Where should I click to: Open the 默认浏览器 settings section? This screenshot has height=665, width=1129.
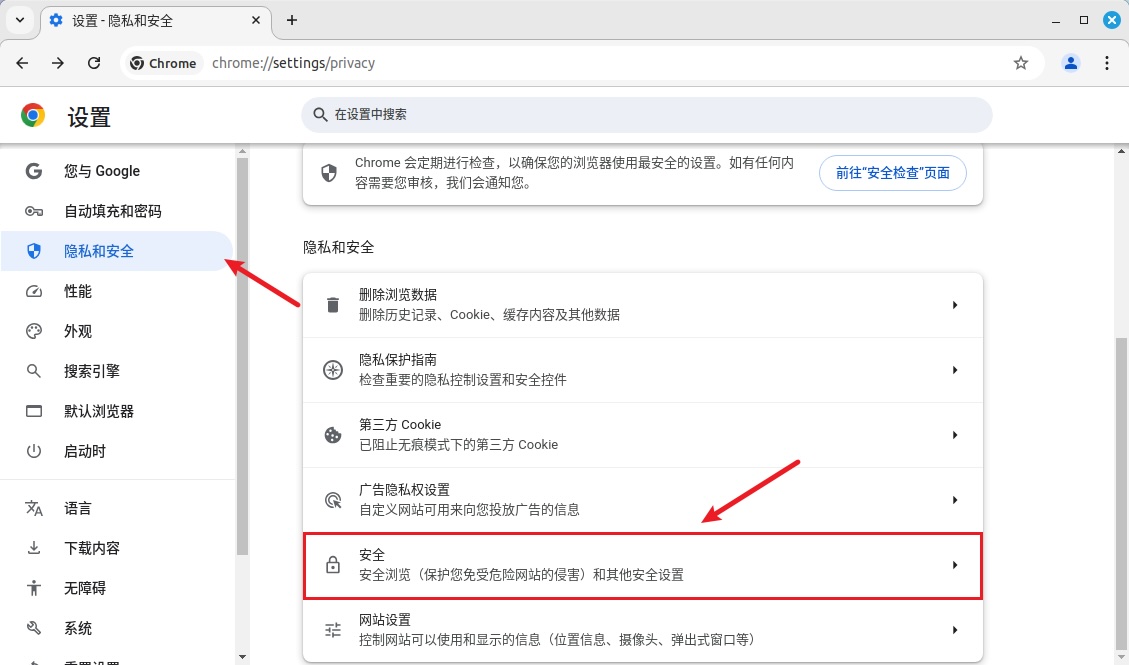click(117, 411)
